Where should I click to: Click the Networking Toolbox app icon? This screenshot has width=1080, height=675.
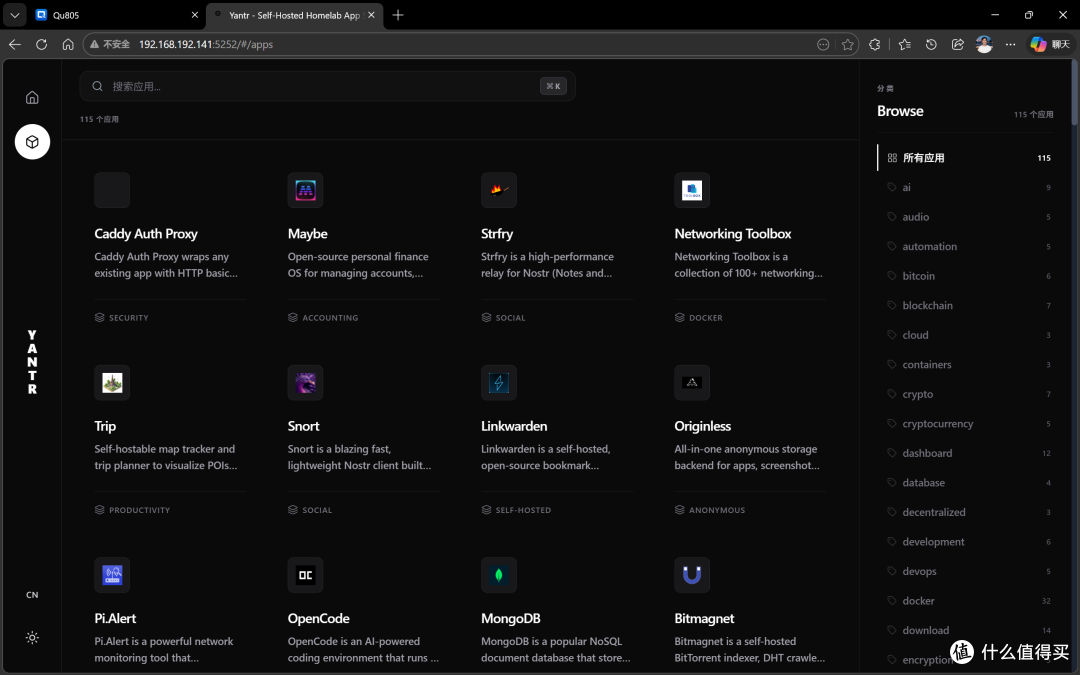tap(692, 190)
